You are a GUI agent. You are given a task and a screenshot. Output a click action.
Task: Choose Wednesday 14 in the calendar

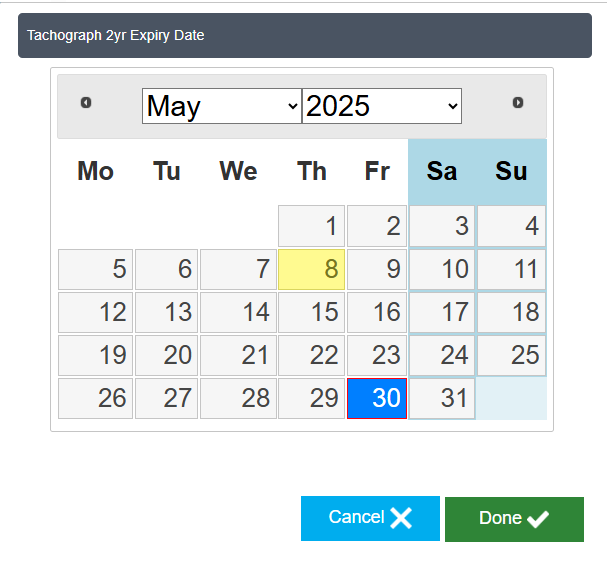click(238, 312)
